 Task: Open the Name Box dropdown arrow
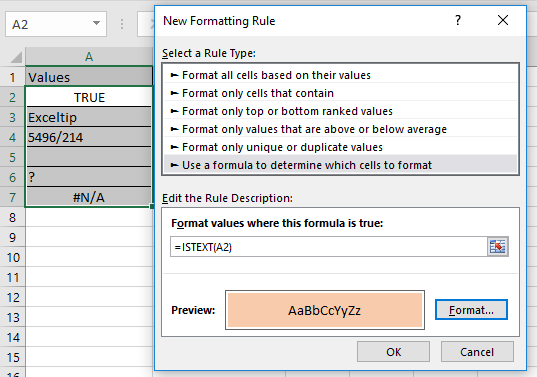[96, 23]
